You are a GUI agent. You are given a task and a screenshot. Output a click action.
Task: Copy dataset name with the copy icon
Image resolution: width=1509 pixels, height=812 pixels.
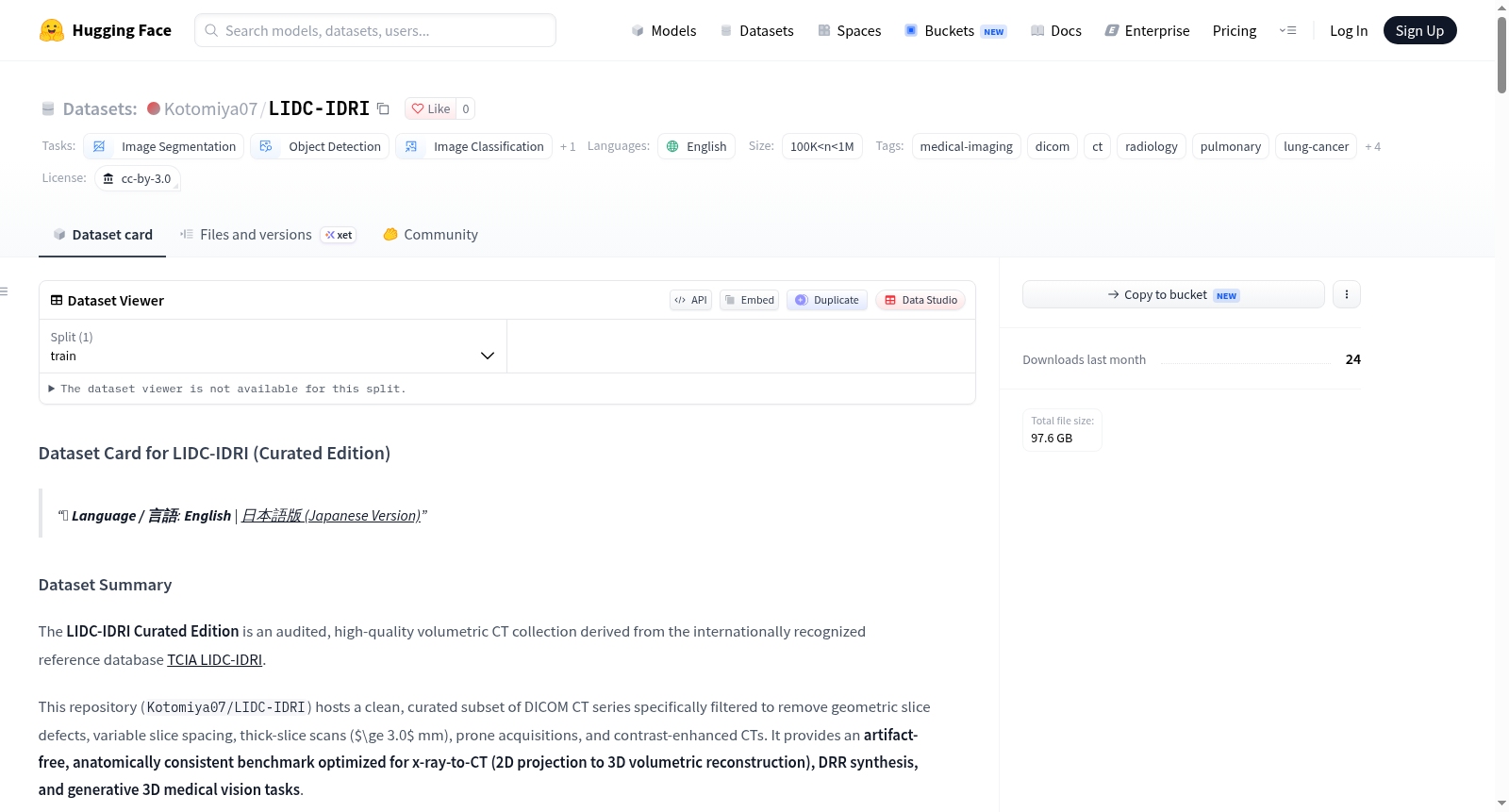(383, 108)
